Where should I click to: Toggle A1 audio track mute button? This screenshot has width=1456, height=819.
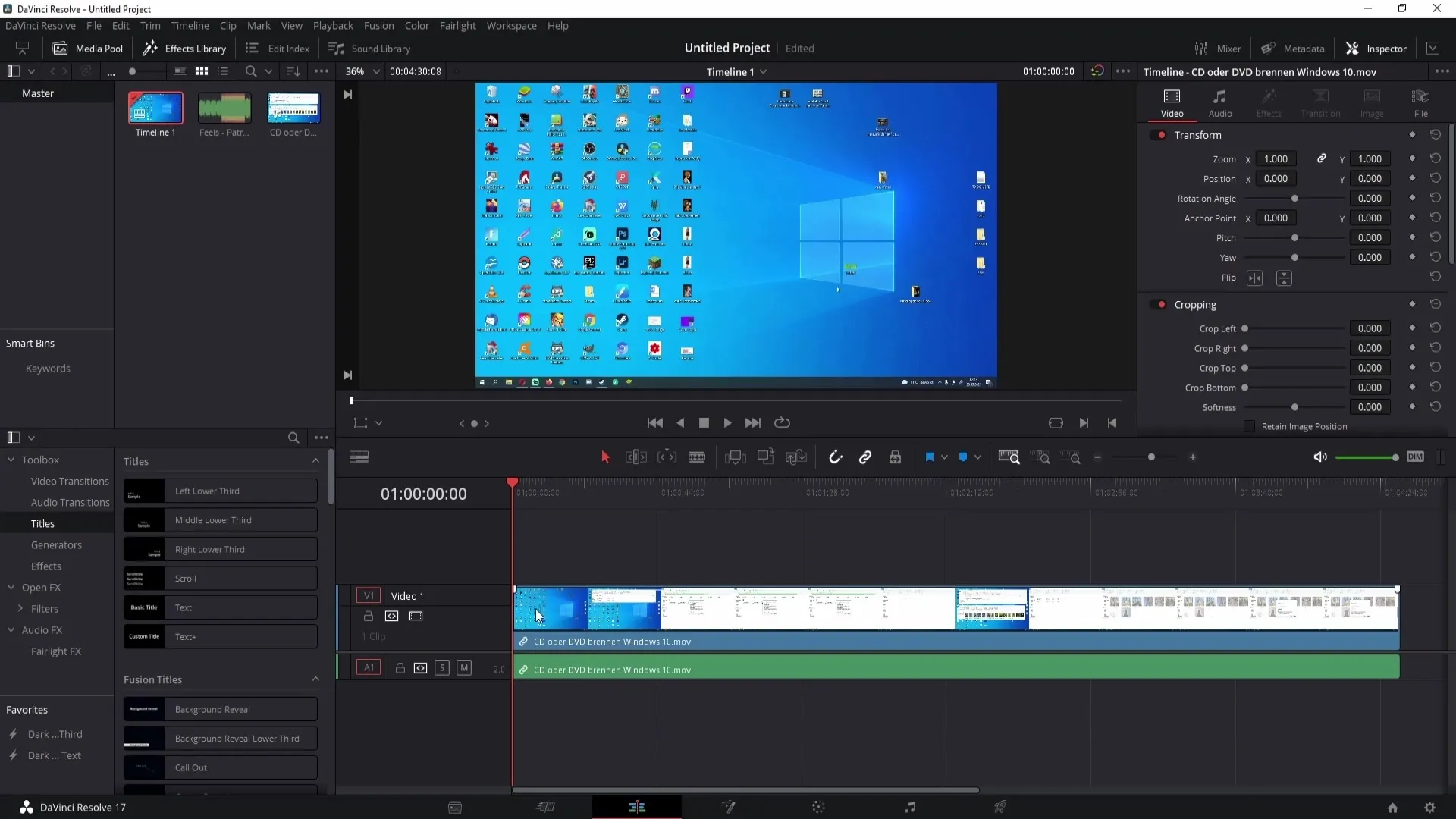[x=463, y=668]
